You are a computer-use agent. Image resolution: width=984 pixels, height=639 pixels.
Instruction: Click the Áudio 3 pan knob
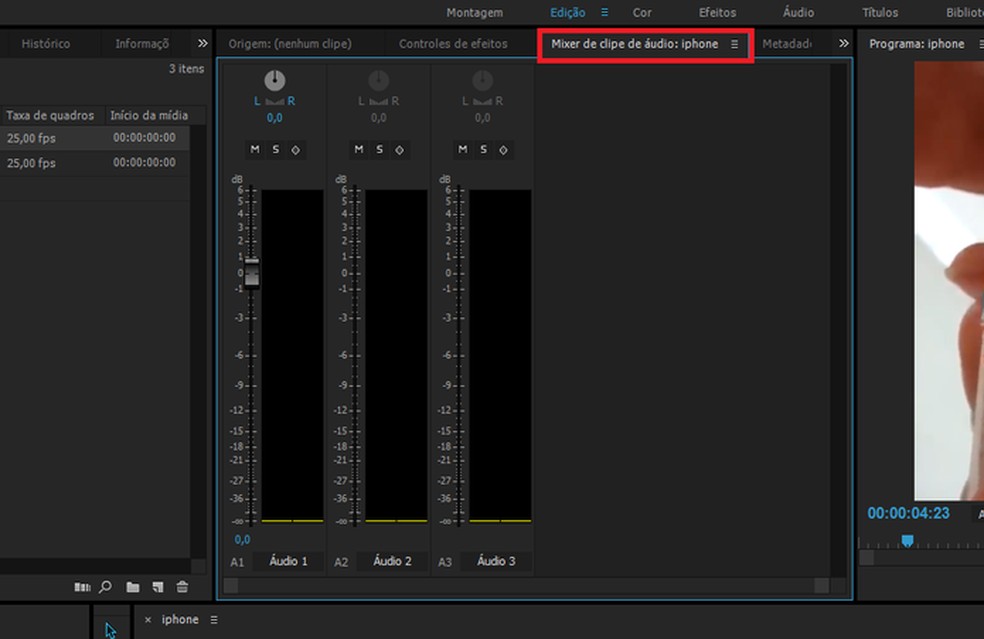pos(483,80)
